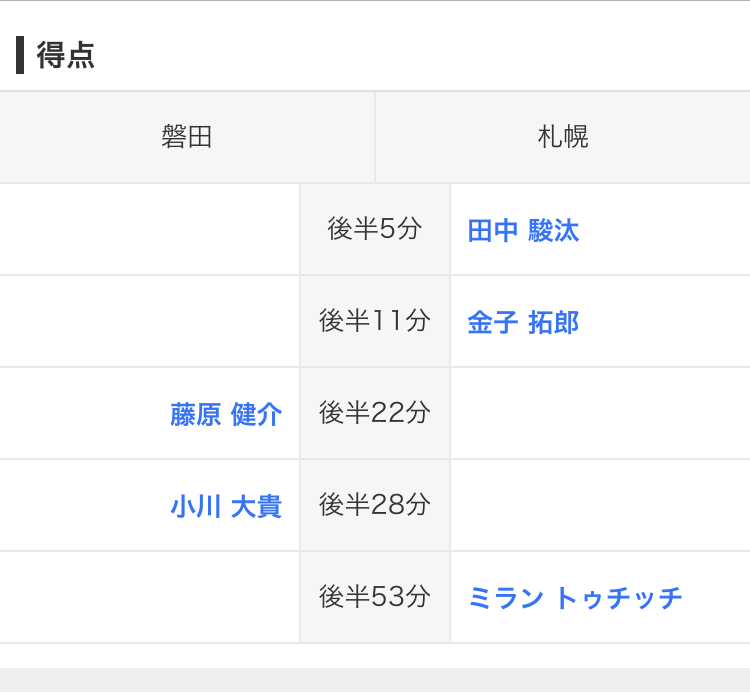Click the 得点 section heading
The width and height of the screenshot is (750, 693).
pyautogui.click(x=66, y=55)
